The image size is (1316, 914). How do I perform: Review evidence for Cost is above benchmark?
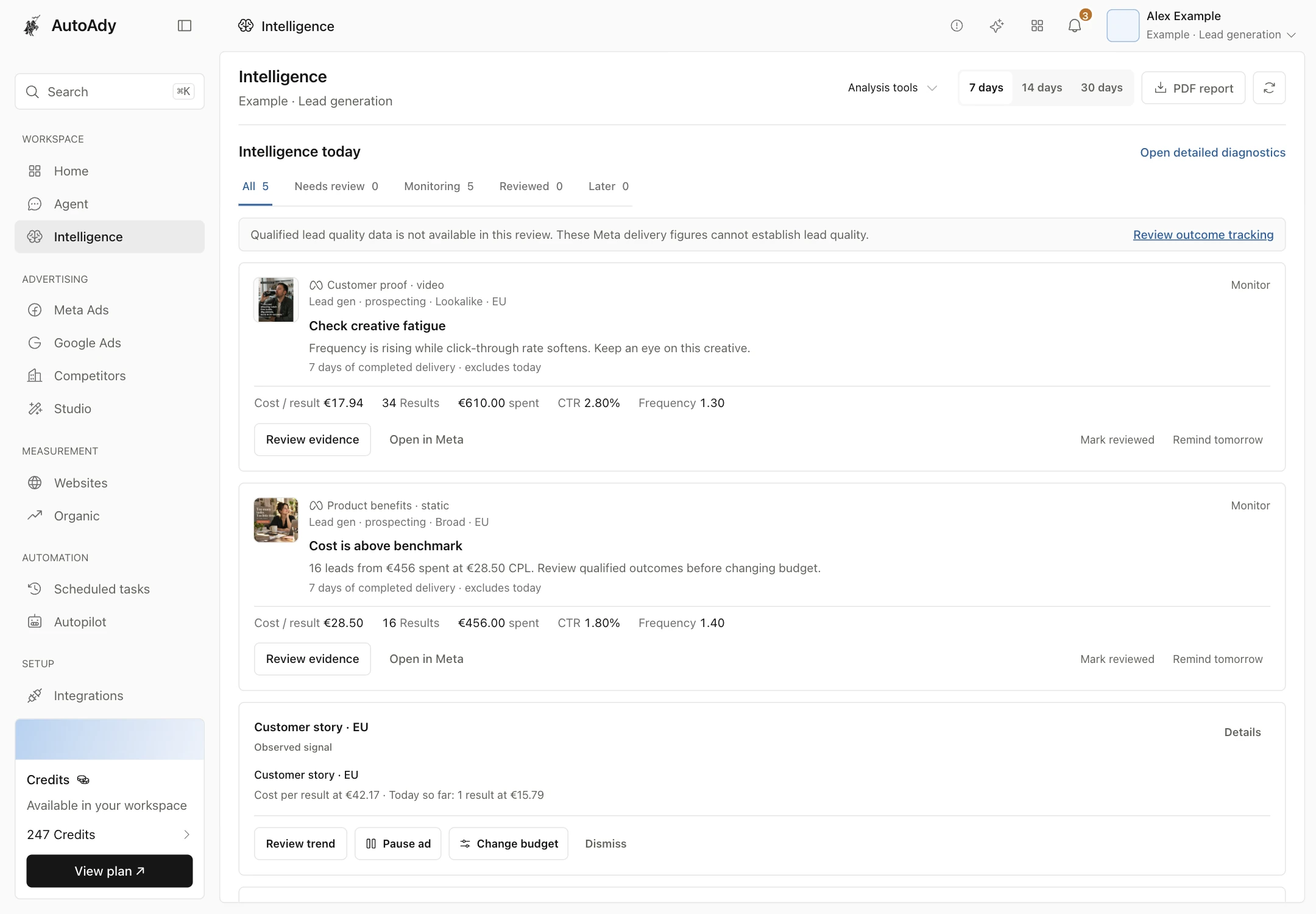pyautogui.click(x=313, y=659)
